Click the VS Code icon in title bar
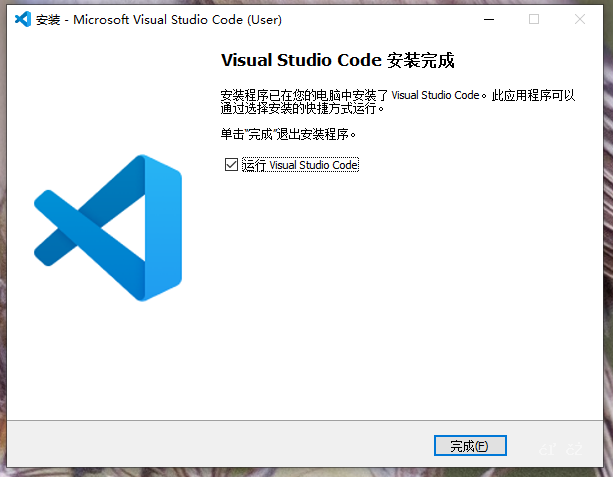Image resolution: width=613 pixels, height=477 pixels. click(x=23, y=19)
